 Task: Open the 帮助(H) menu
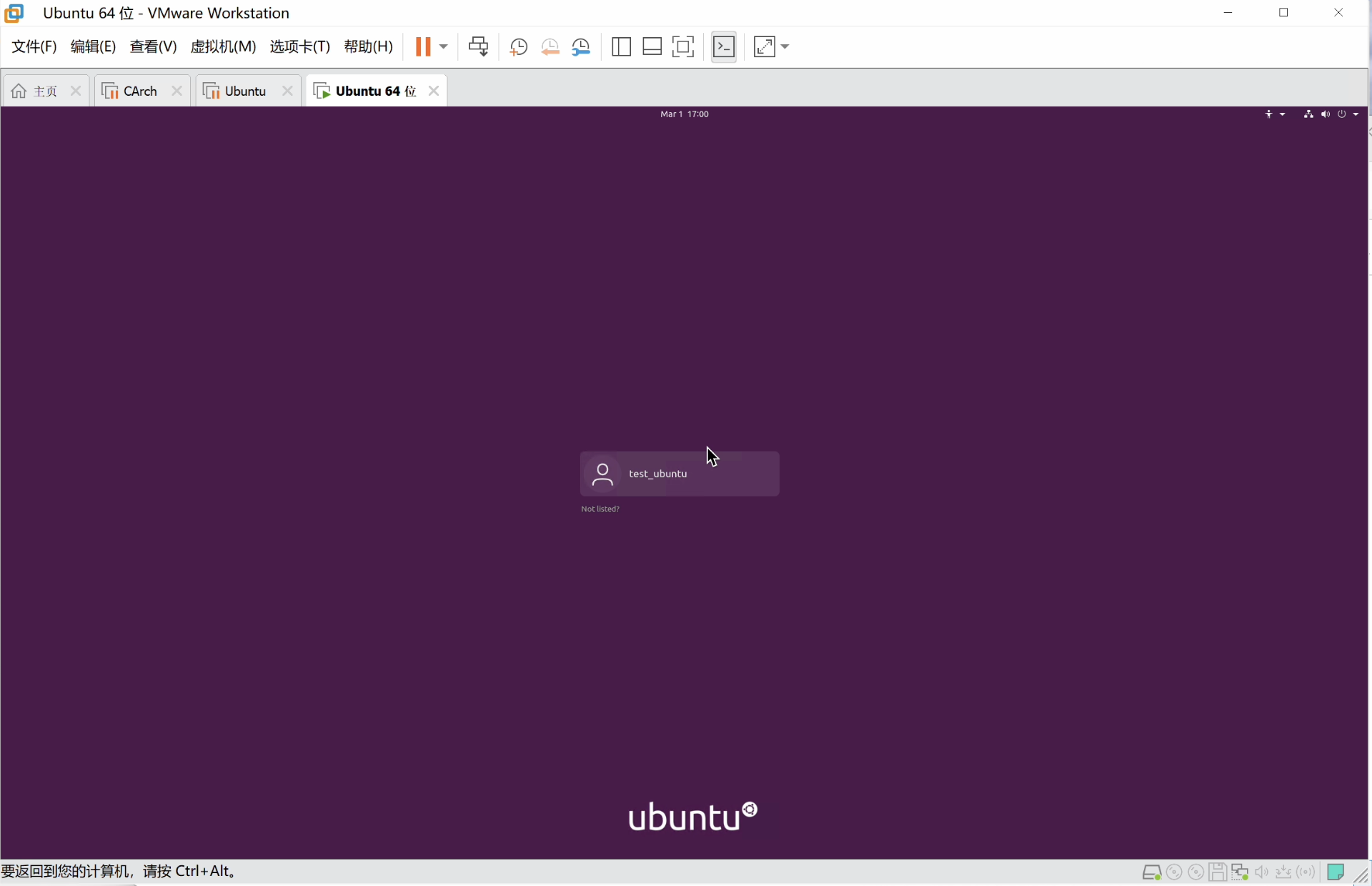368,46
